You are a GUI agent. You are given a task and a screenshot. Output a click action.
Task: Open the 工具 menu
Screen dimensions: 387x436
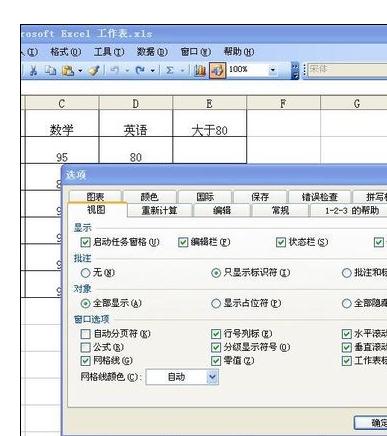pos(109,52)
